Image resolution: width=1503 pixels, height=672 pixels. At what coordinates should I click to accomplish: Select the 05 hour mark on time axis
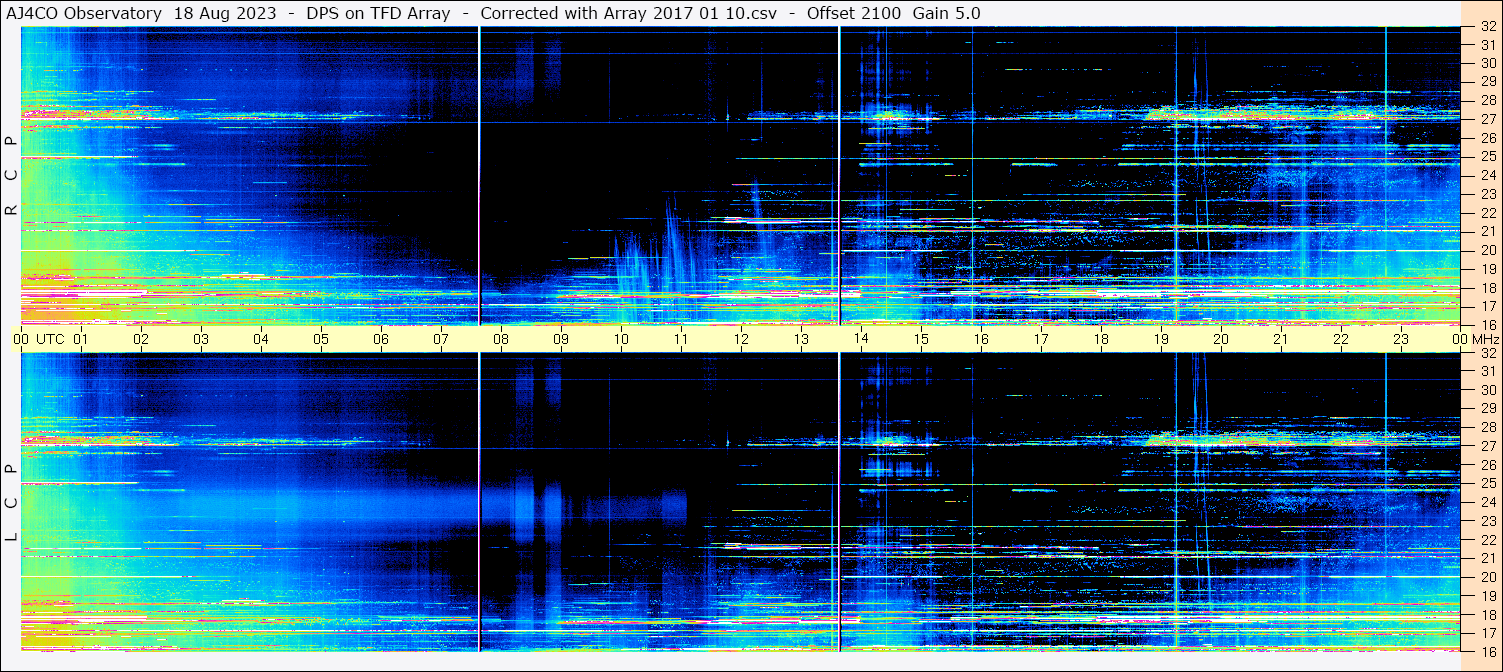322,339
